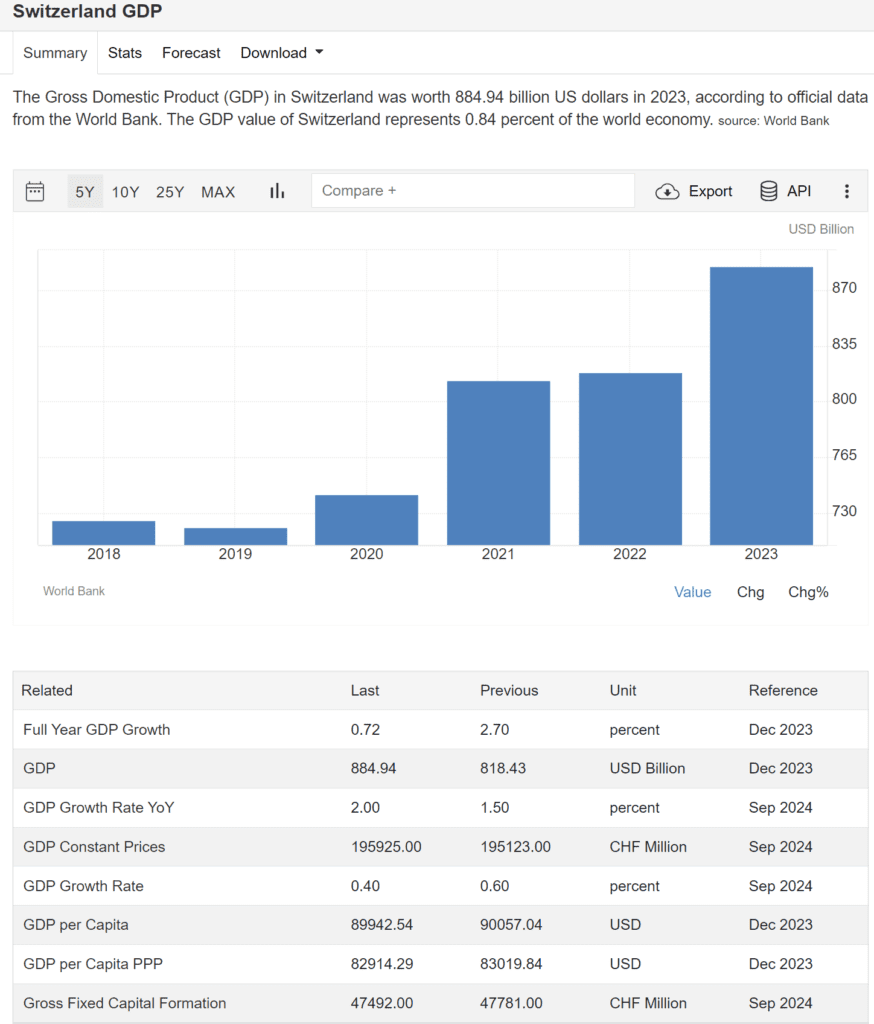This screenshot has height=1024, width=874.
Task: Select the chart type icon
Action: pos(276,191)
